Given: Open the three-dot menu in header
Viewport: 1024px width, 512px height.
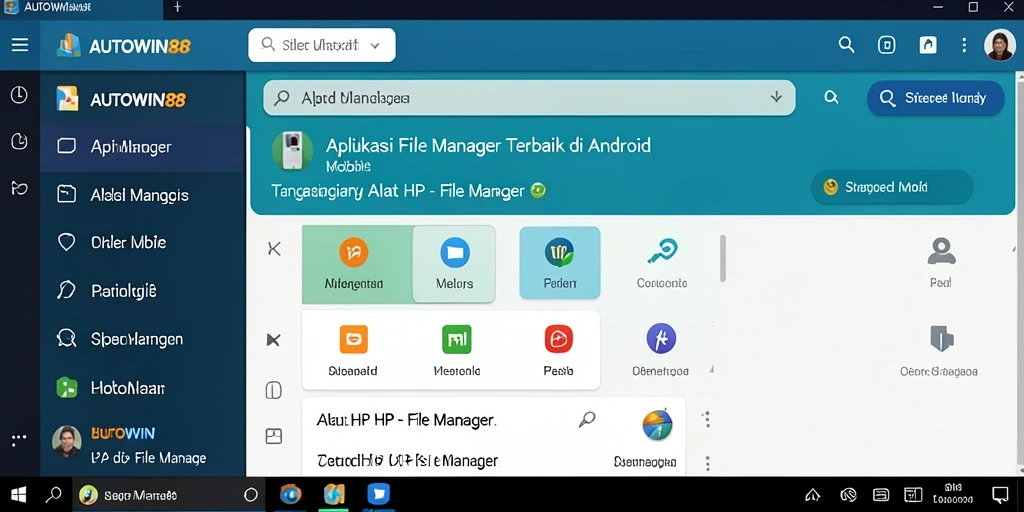Looking at the screenshot, I should point(964,45).
